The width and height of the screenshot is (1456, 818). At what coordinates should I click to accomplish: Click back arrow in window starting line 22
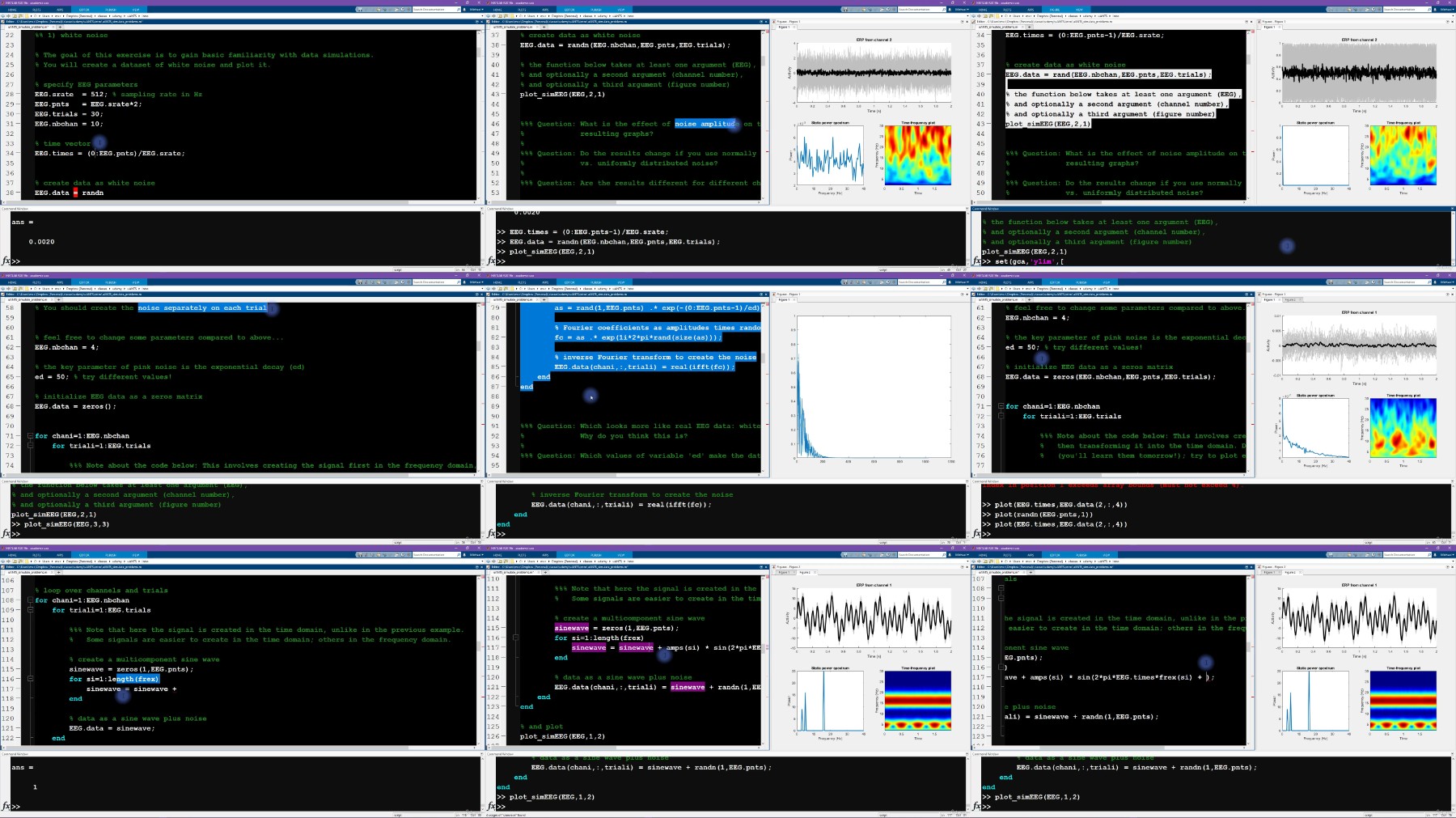pyautogui.click(x=3, y=16)
